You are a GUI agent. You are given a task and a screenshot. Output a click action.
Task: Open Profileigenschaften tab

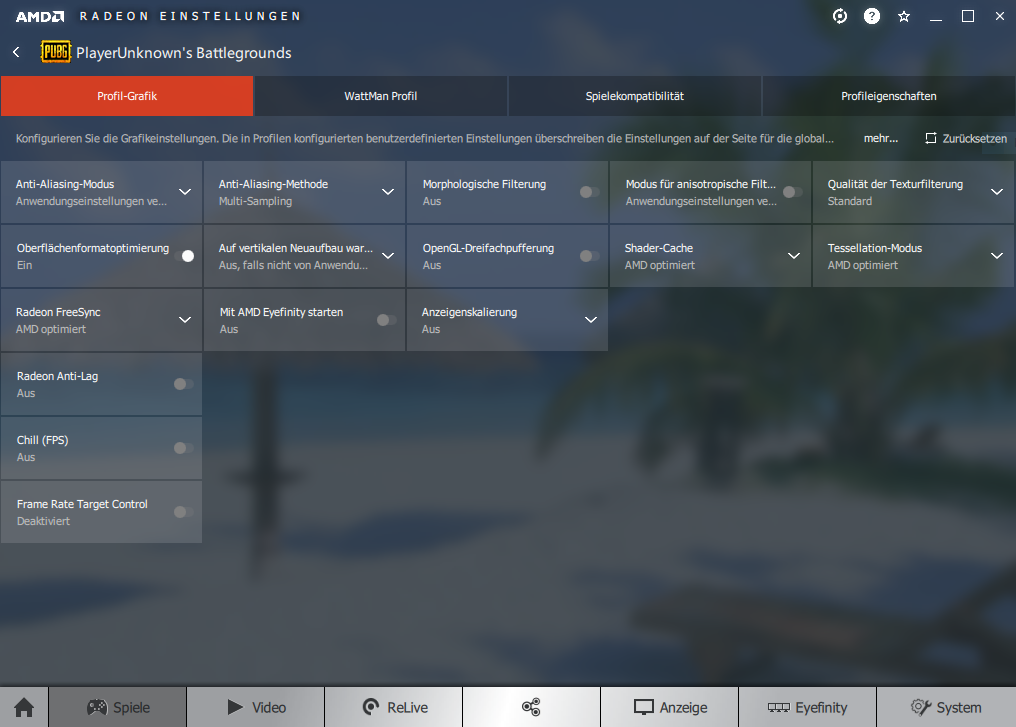click(x=888, y=96)
